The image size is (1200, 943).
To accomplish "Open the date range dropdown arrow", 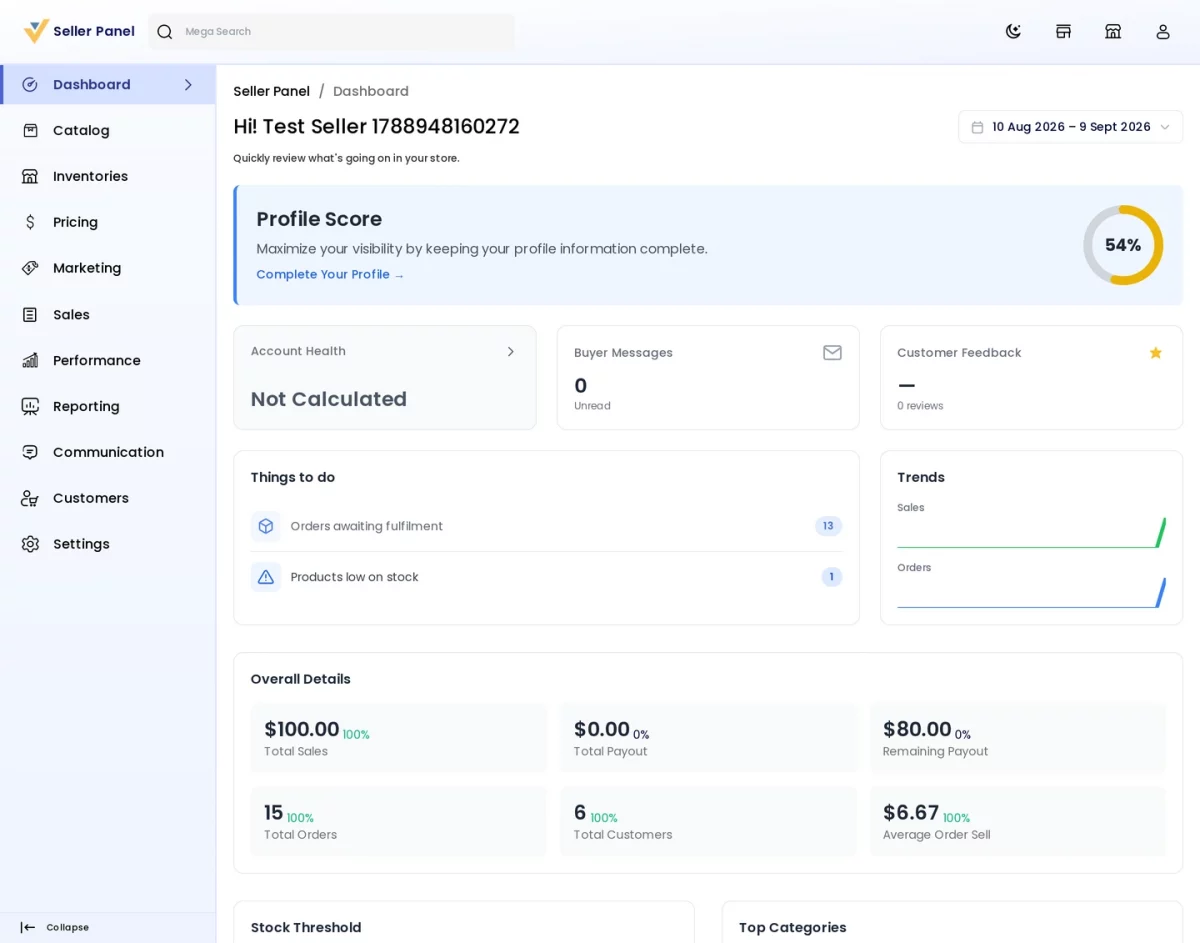I will pyautogui.click(x=1164, y=127).
